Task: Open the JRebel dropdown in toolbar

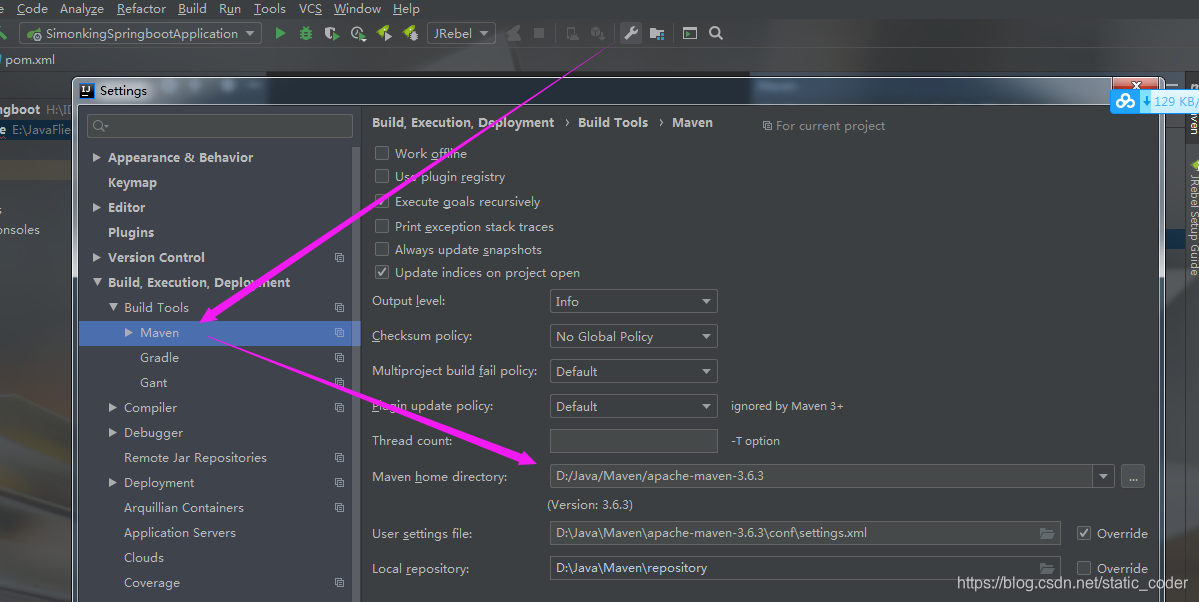Action: point(461,33)
